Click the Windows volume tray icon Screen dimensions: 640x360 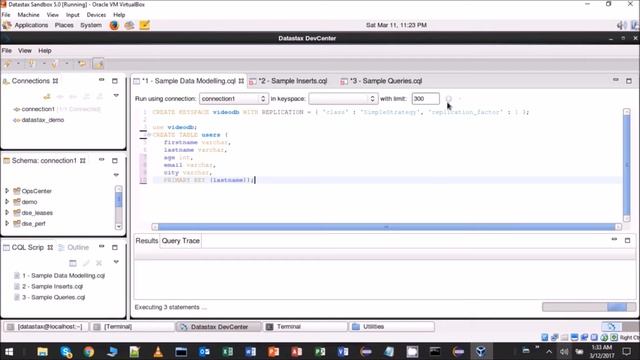click(x=564, y=351)
